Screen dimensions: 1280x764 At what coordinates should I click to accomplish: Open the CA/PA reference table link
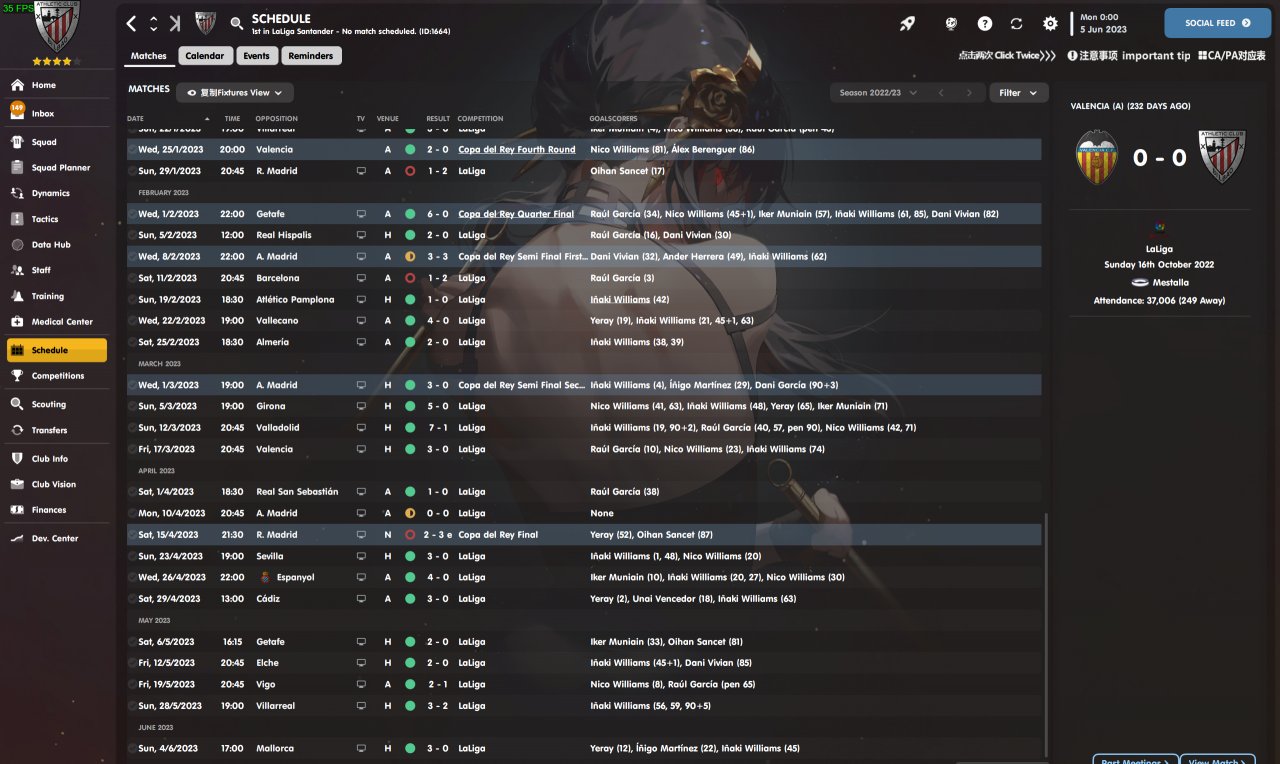click(x=1232, y=56)
